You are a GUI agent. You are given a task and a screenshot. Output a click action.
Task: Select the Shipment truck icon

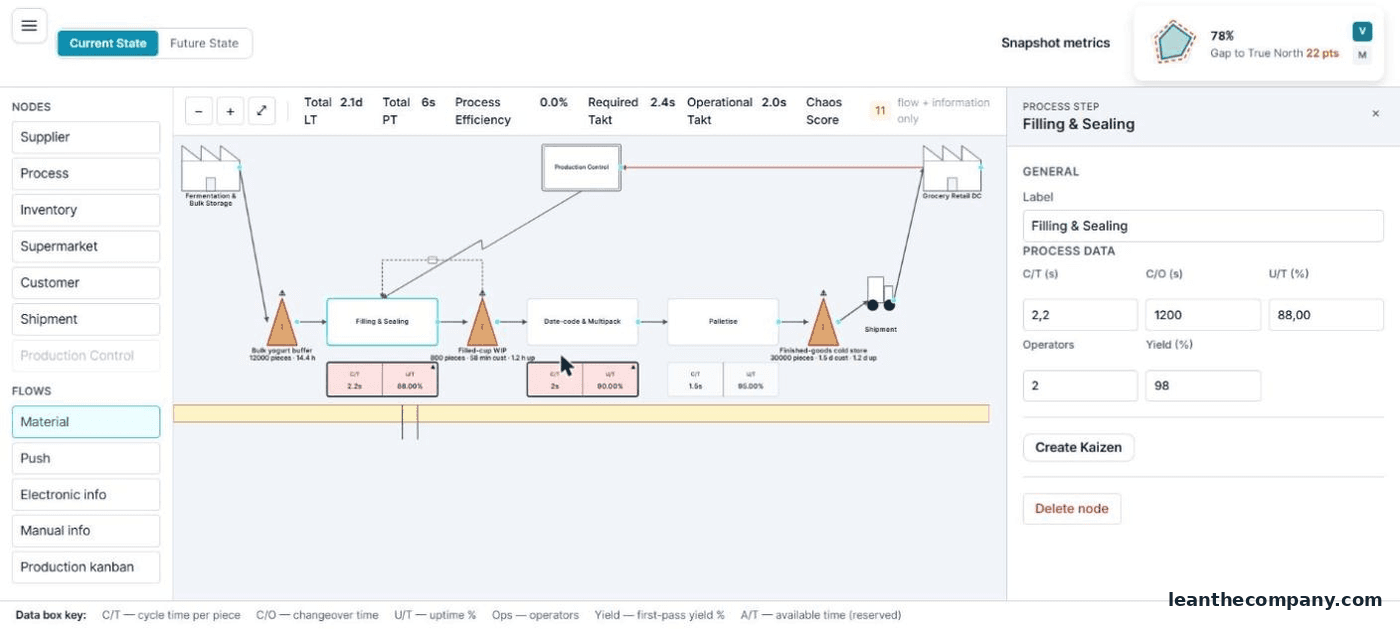tap(880, 294)
